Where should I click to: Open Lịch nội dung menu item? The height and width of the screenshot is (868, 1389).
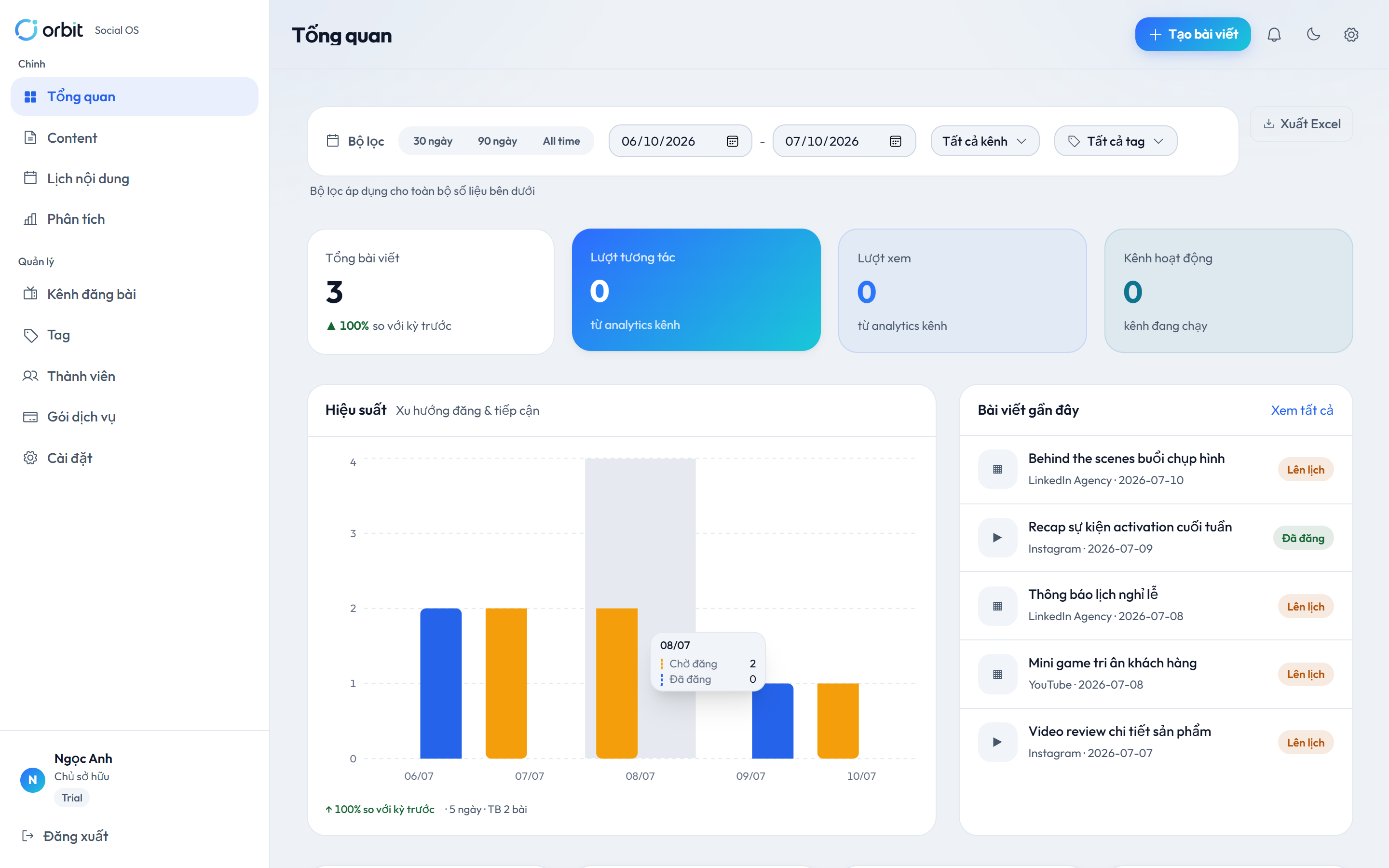[x=134, y=178]
